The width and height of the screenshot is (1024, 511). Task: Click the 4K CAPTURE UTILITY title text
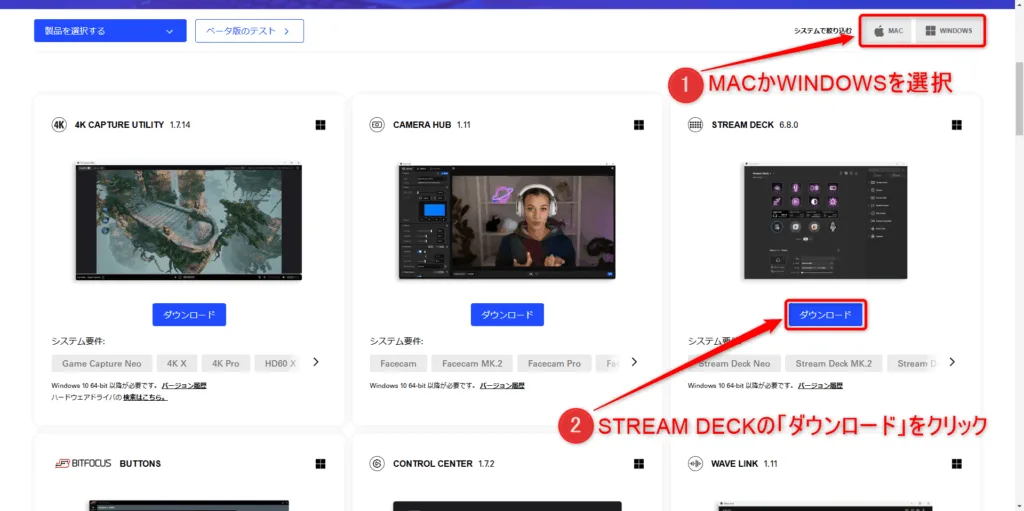click(120, 125)
